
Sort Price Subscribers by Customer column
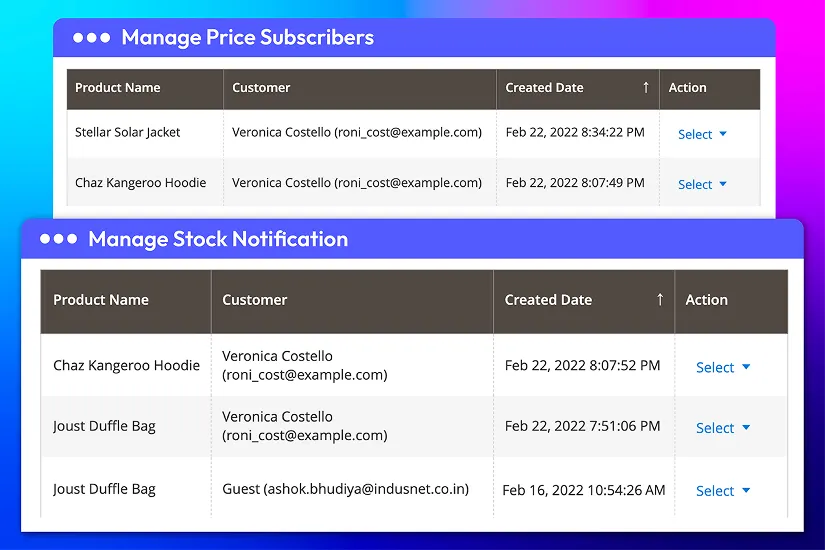[261, 87]
